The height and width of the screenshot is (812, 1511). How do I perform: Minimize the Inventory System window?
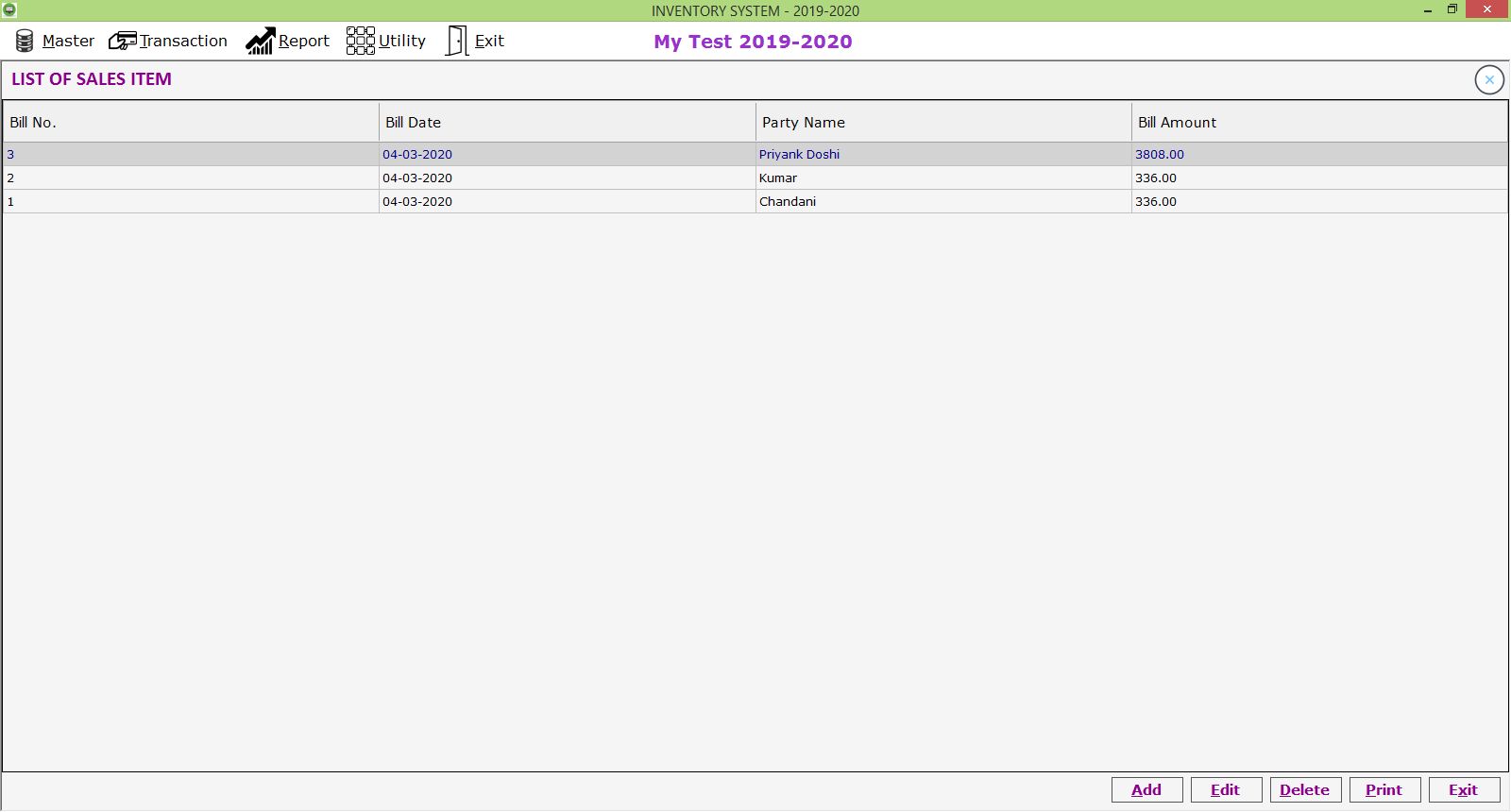coord(1428,10)
